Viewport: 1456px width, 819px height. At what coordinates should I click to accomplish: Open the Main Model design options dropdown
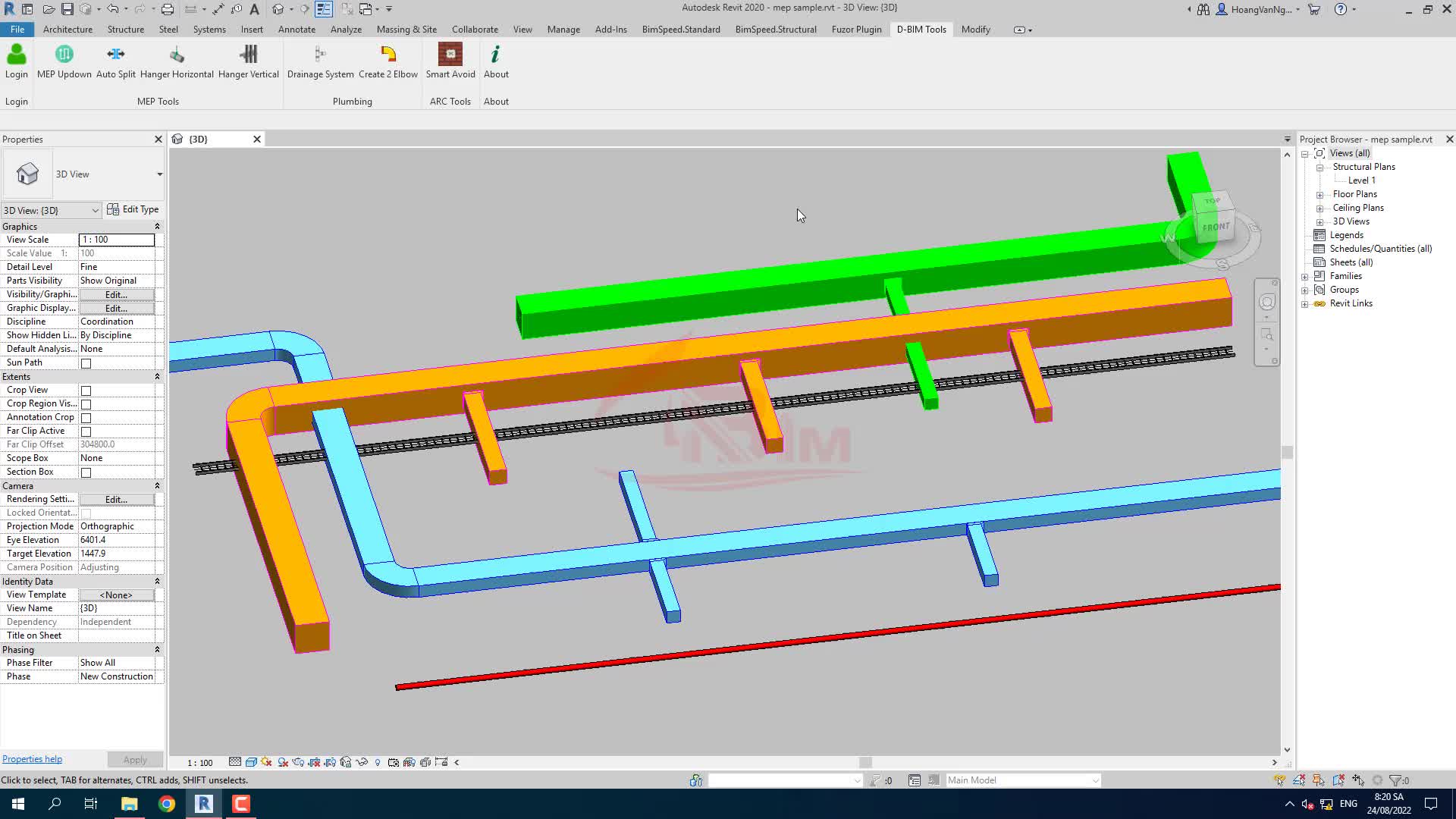click(x=1023, y=780)
